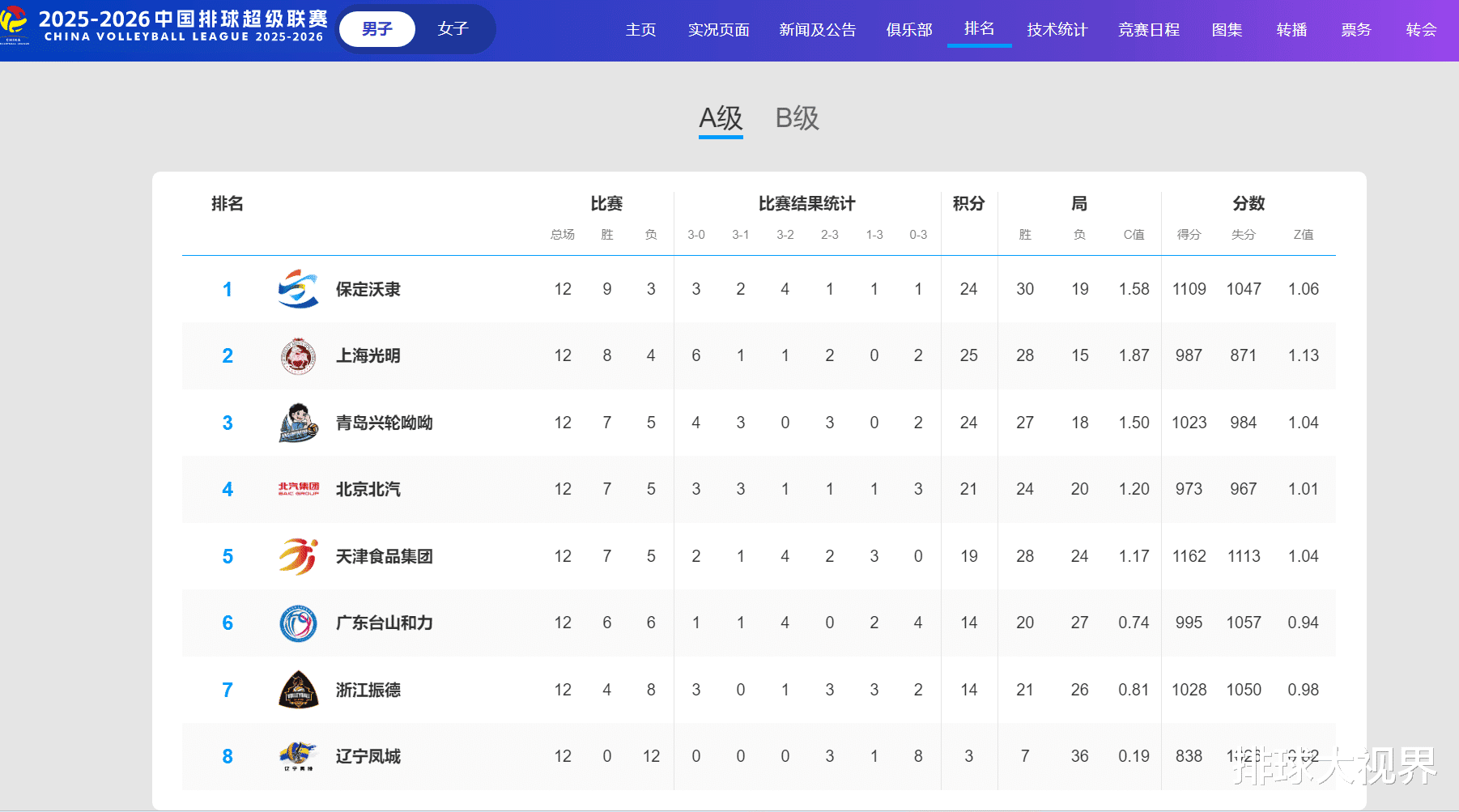Screen dimensions: 1459x812
Task: Open the 技术统计 menu item
Action: (1057, 30)
